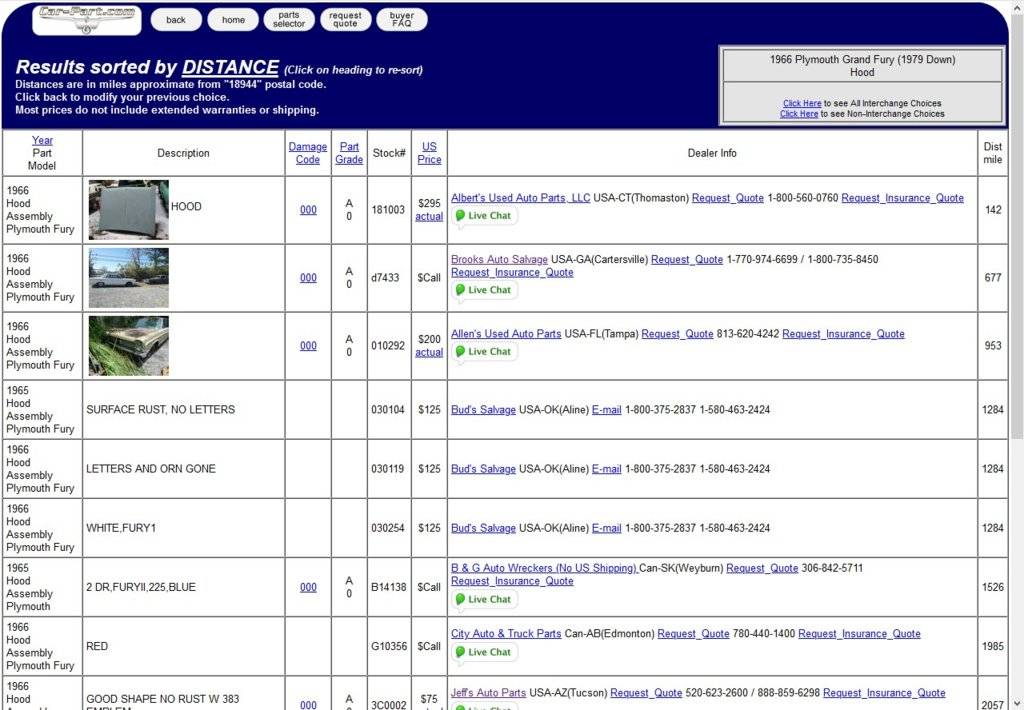Open the green hood photo thumbnail
Screen dimensions: 1024x710
128,210
